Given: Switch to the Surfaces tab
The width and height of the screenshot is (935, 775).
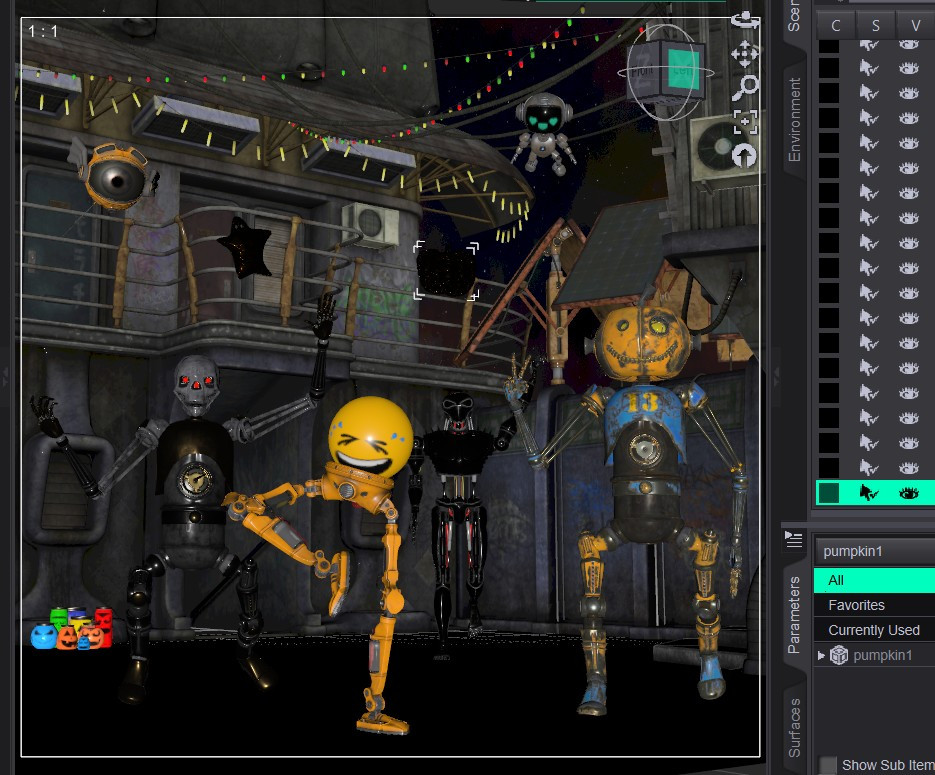Looking at the screenshot, I should 794,728.
